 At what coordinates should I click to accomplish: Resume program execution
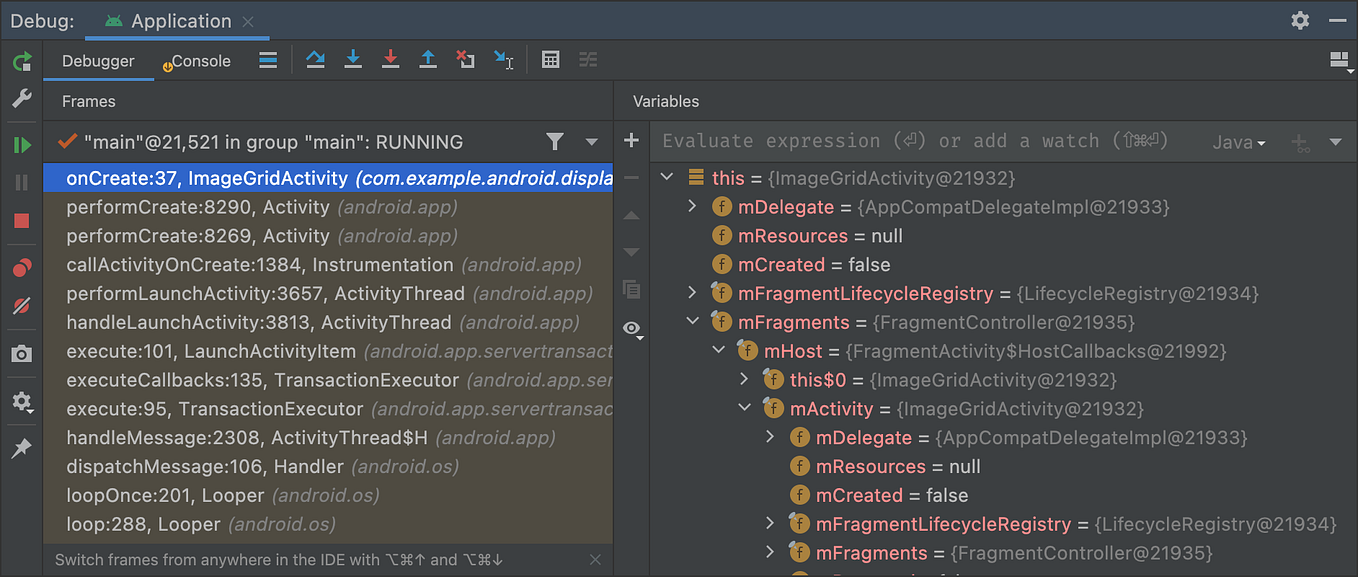[x=21, y=144]
